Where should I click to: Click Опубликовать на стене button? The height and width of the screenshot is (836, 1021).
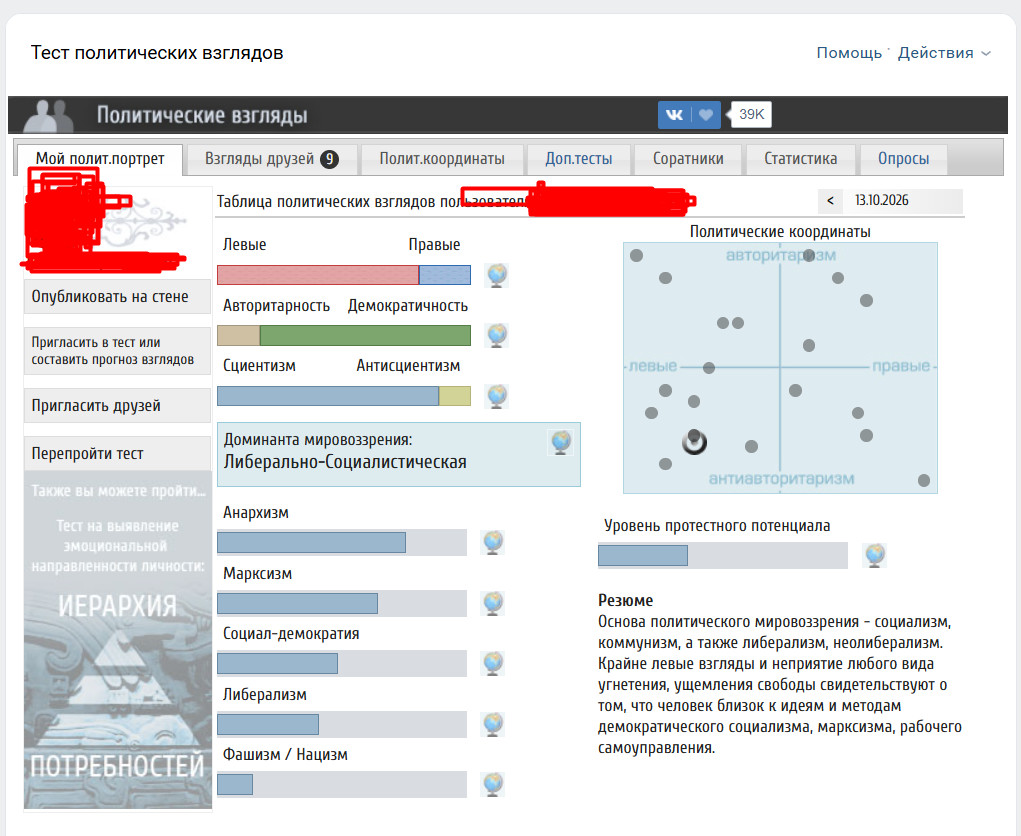coord(117,297)
